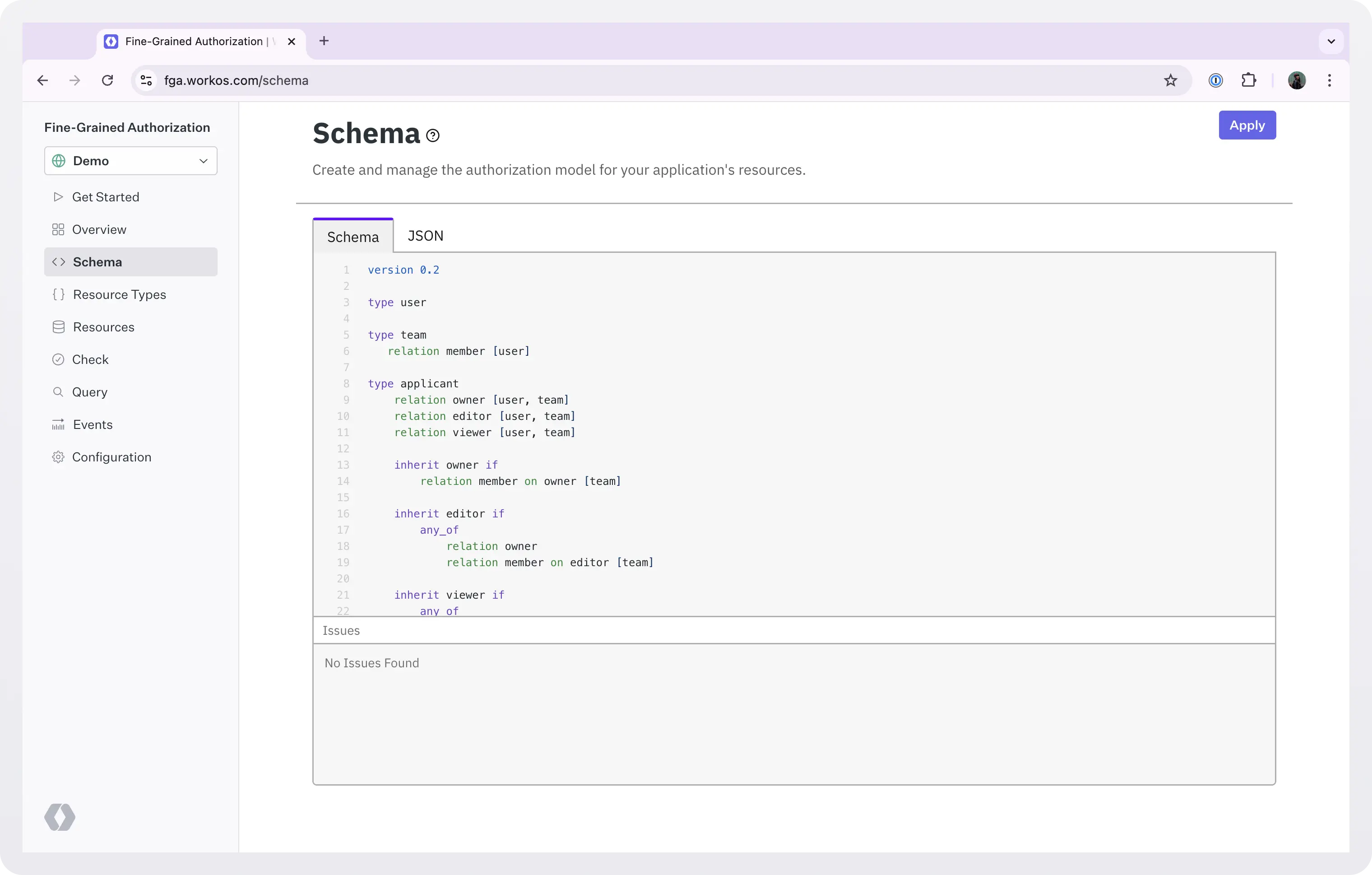This screenshot has width=1372, height=875.
Task: Open Configuration in the sidebar
Action: (x=130, y=457)
